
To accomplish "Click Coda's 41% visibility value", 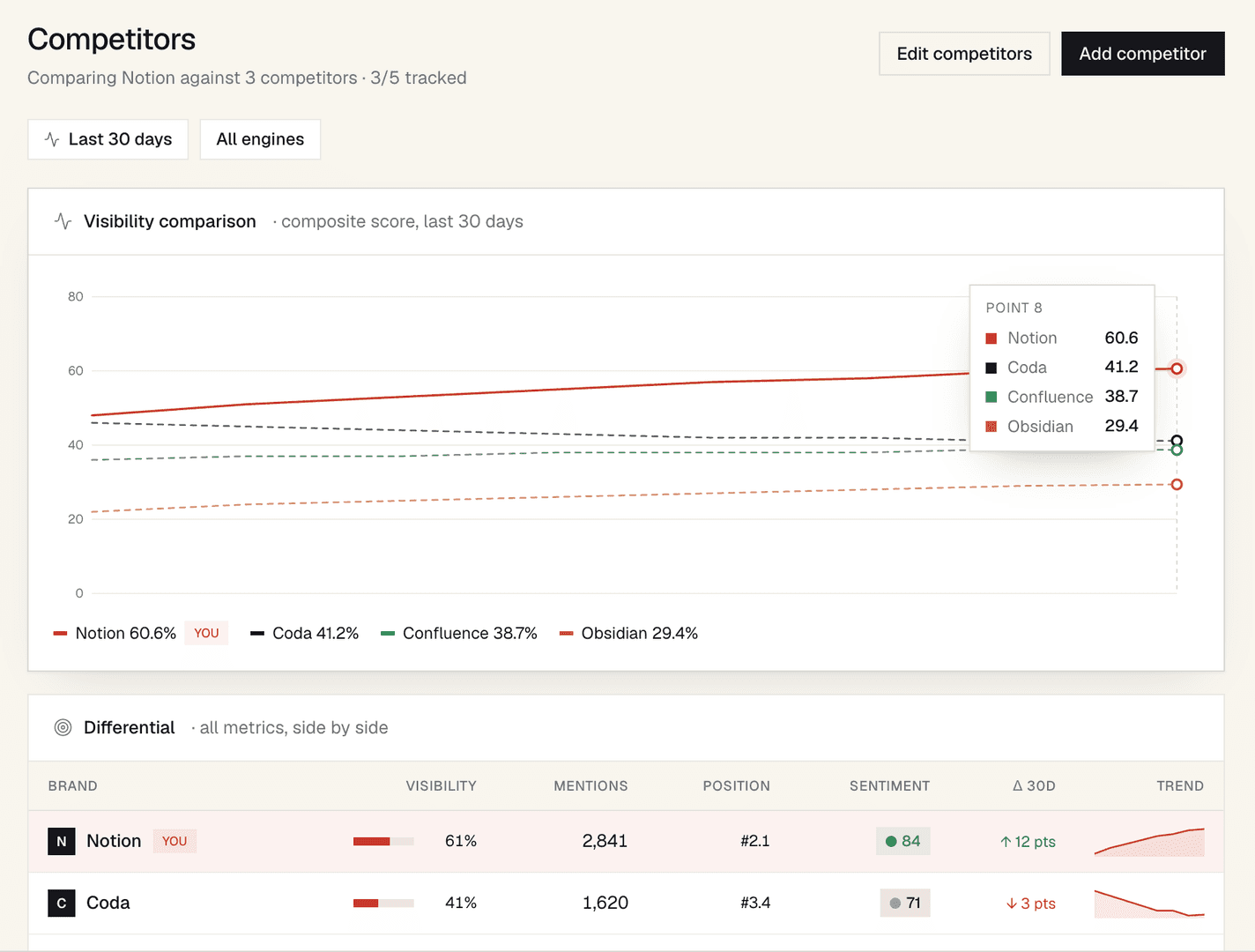I will (461, 903).
